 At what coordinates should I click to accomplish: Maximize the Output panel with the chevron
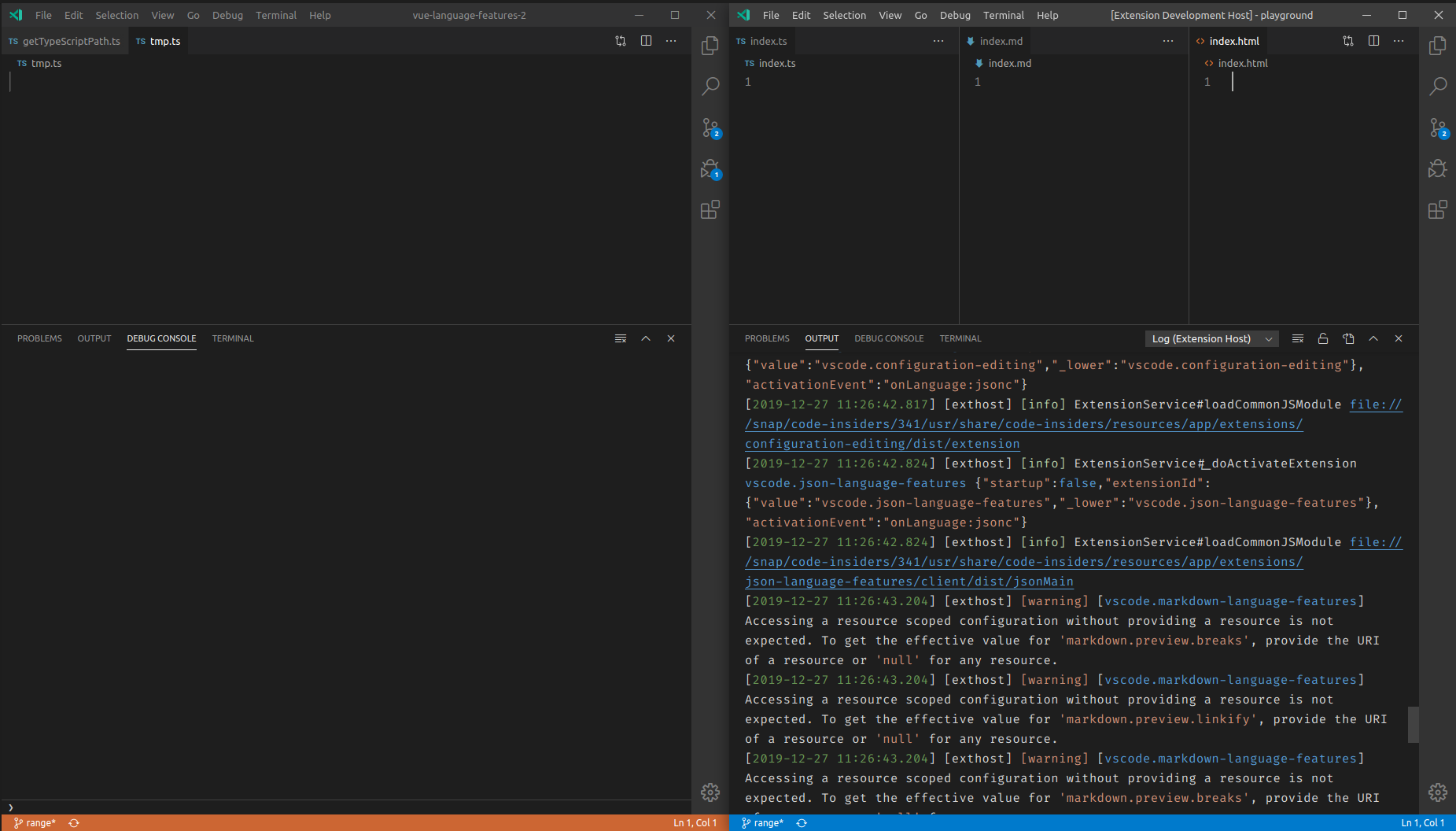(1373, 338)
